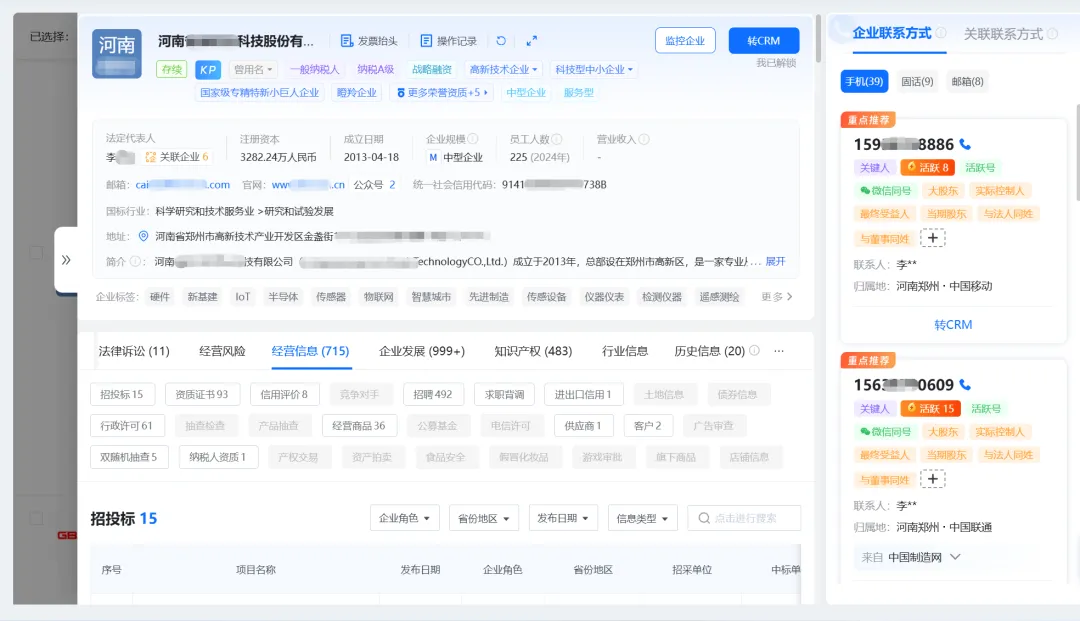Image resolution: width=1080 pixels, height=621 pixels.
Task: Open the 关联联系方式 tab
Action: (1000, 32)
